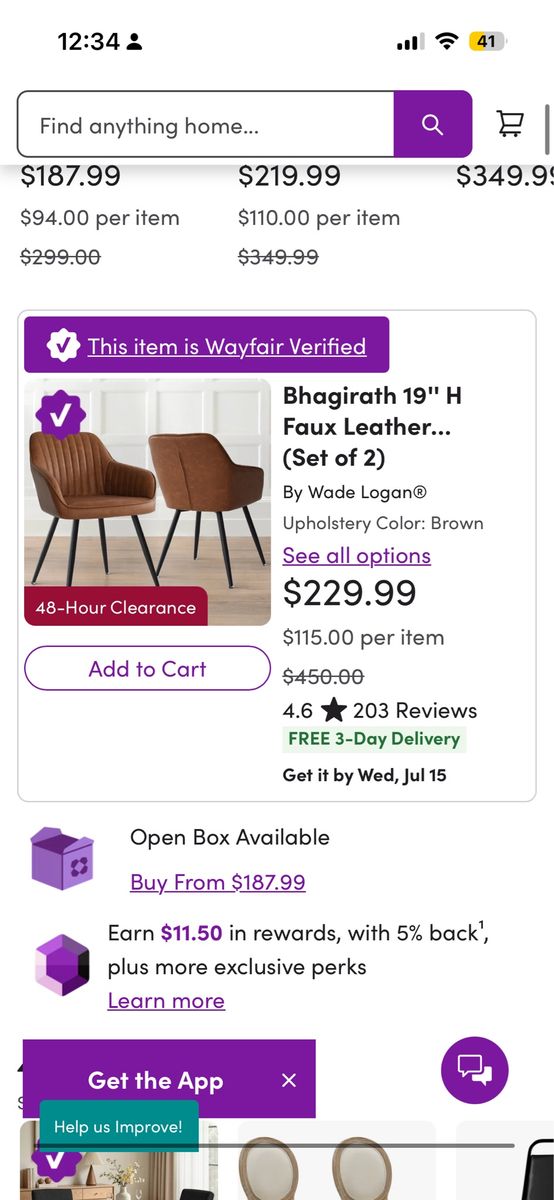Open the brown faux leather chairs image

(147, 502)
